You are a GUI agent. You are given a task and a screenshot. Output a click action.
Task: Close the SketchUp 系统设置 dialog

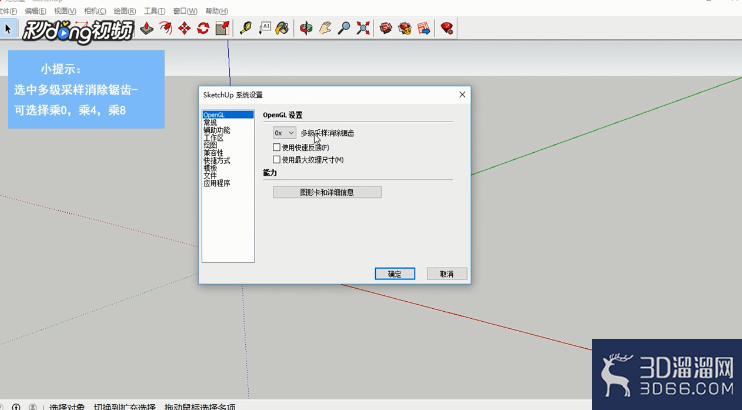click(x=462, y=95)
